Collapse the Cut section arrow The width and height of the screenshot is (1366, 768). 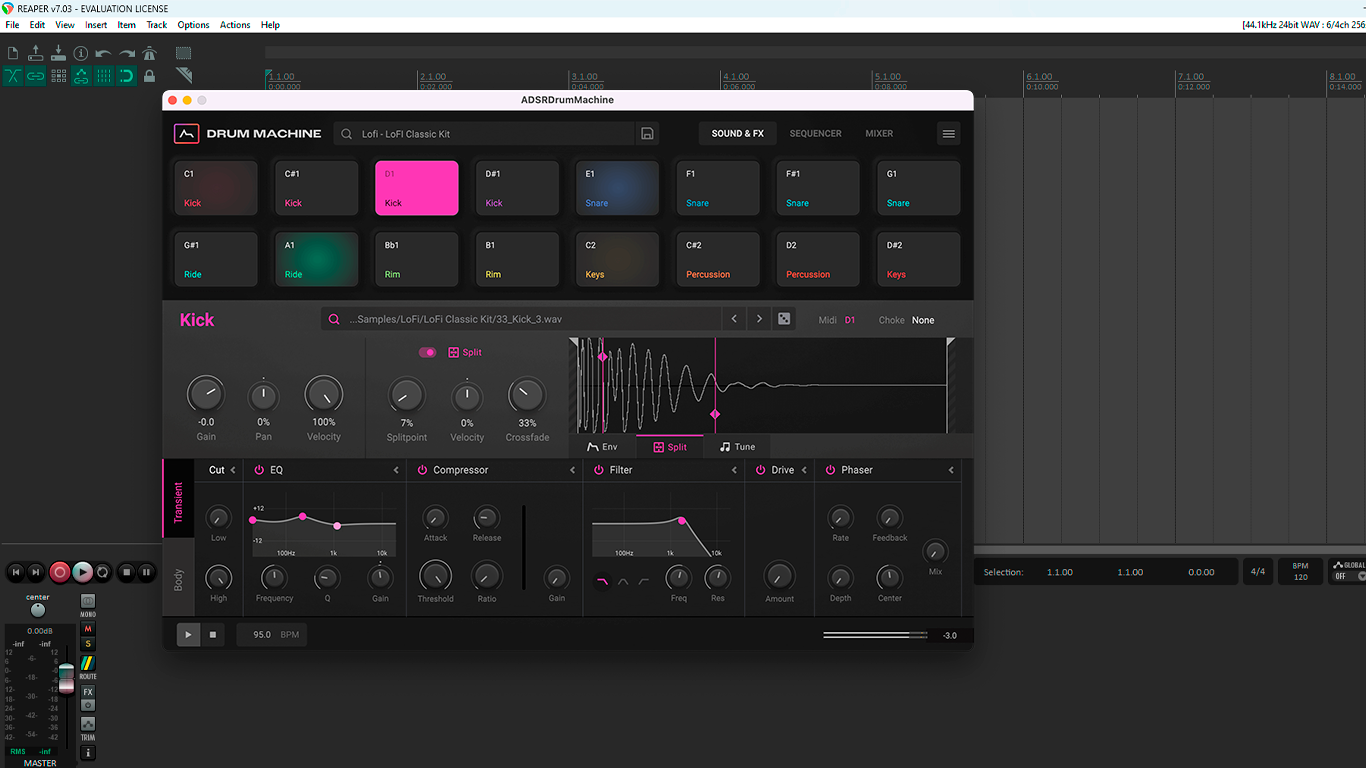tap(233, 470)
